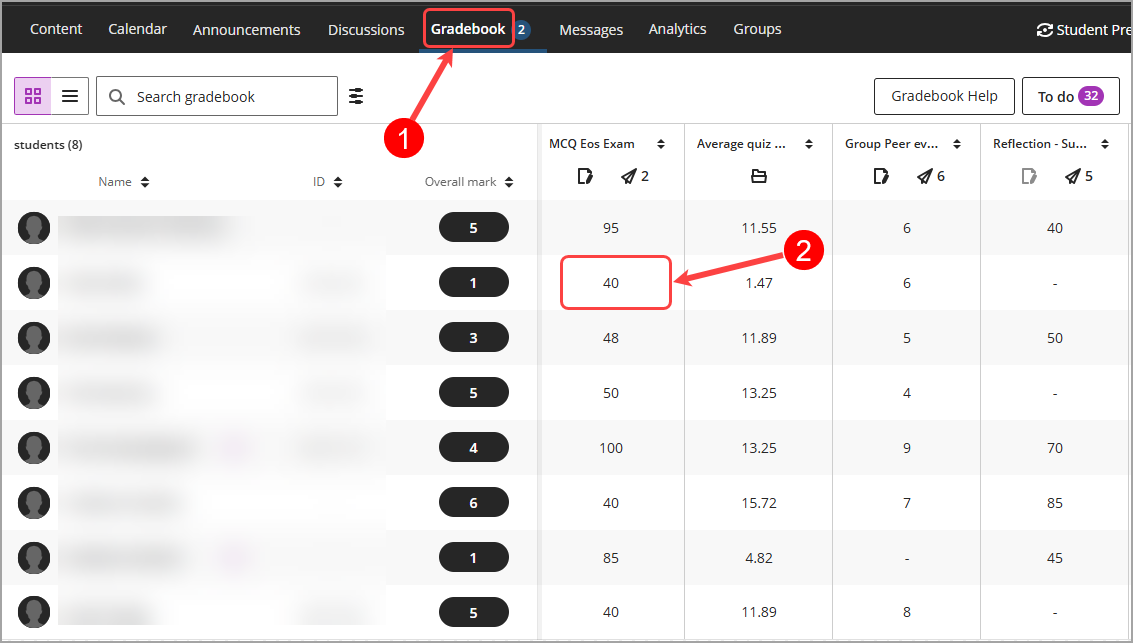Go to the Announcements tab
Screen dimensions: 1133x643
tap(246, 30)
